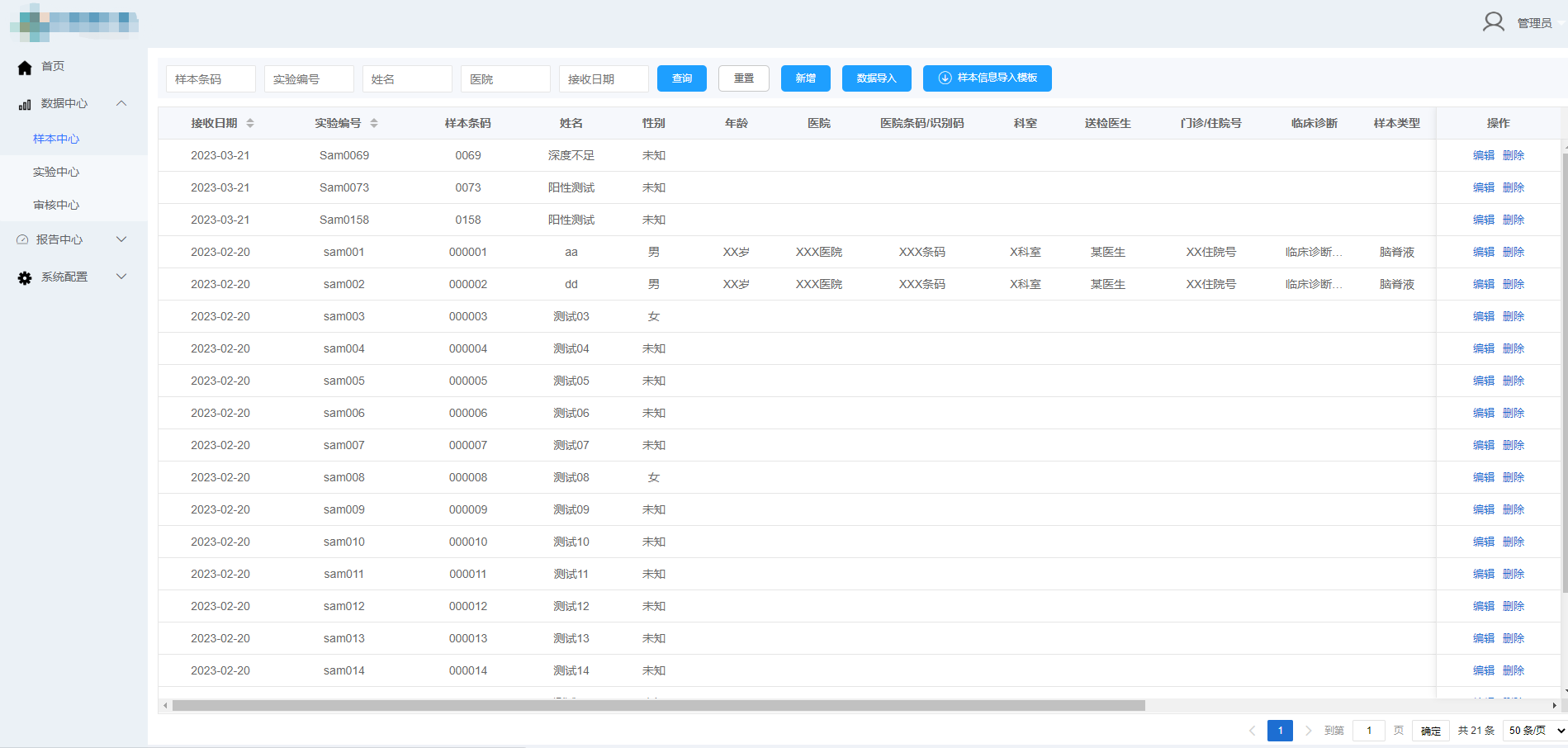Click the download icon in 样本信息导入模板
This screenshot has height=748, width=1568.
click(945, 78)
